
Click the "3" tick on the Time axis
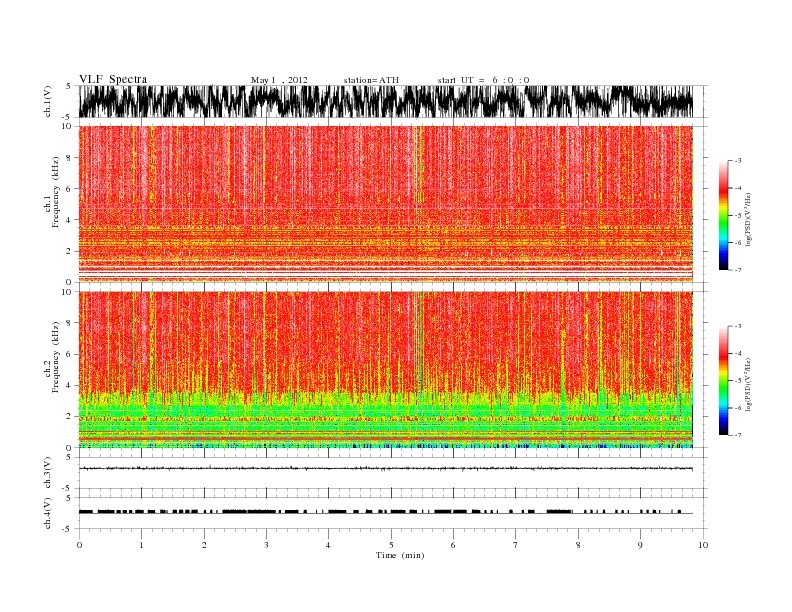(x=266, y=545)
